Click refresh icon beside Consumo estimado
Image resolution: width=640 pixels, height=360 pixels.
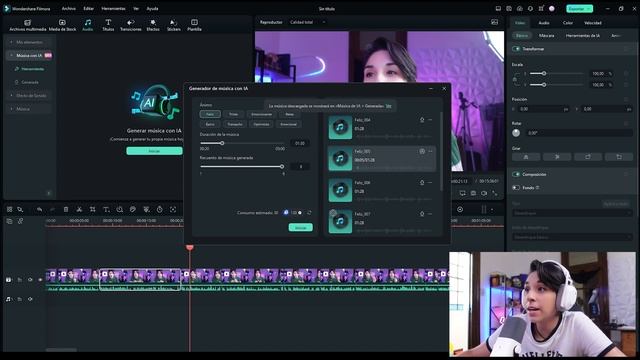[x=309, y=213]
